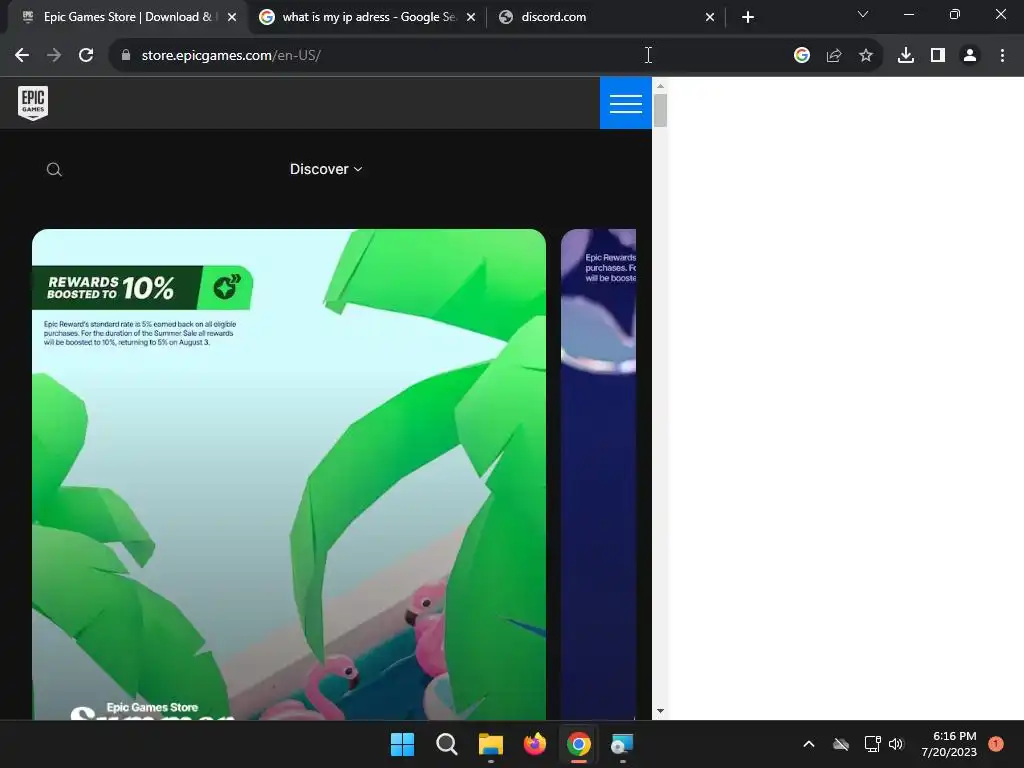Image resolution: width=1024 pixels, height=768 pixels.
Task: Click the page scrollbar down arrow
Action: point(660,711)
